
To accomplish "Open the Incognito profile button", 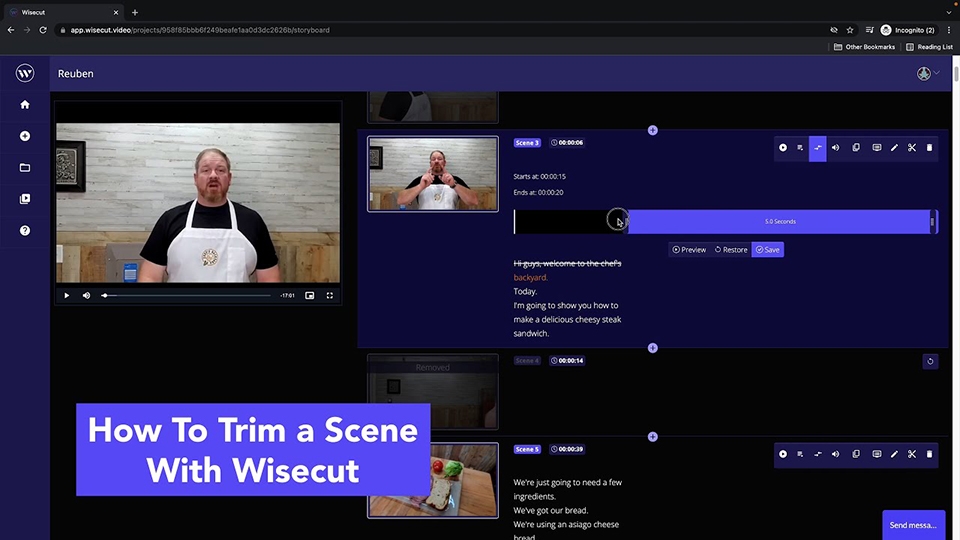I will [908, 30].
